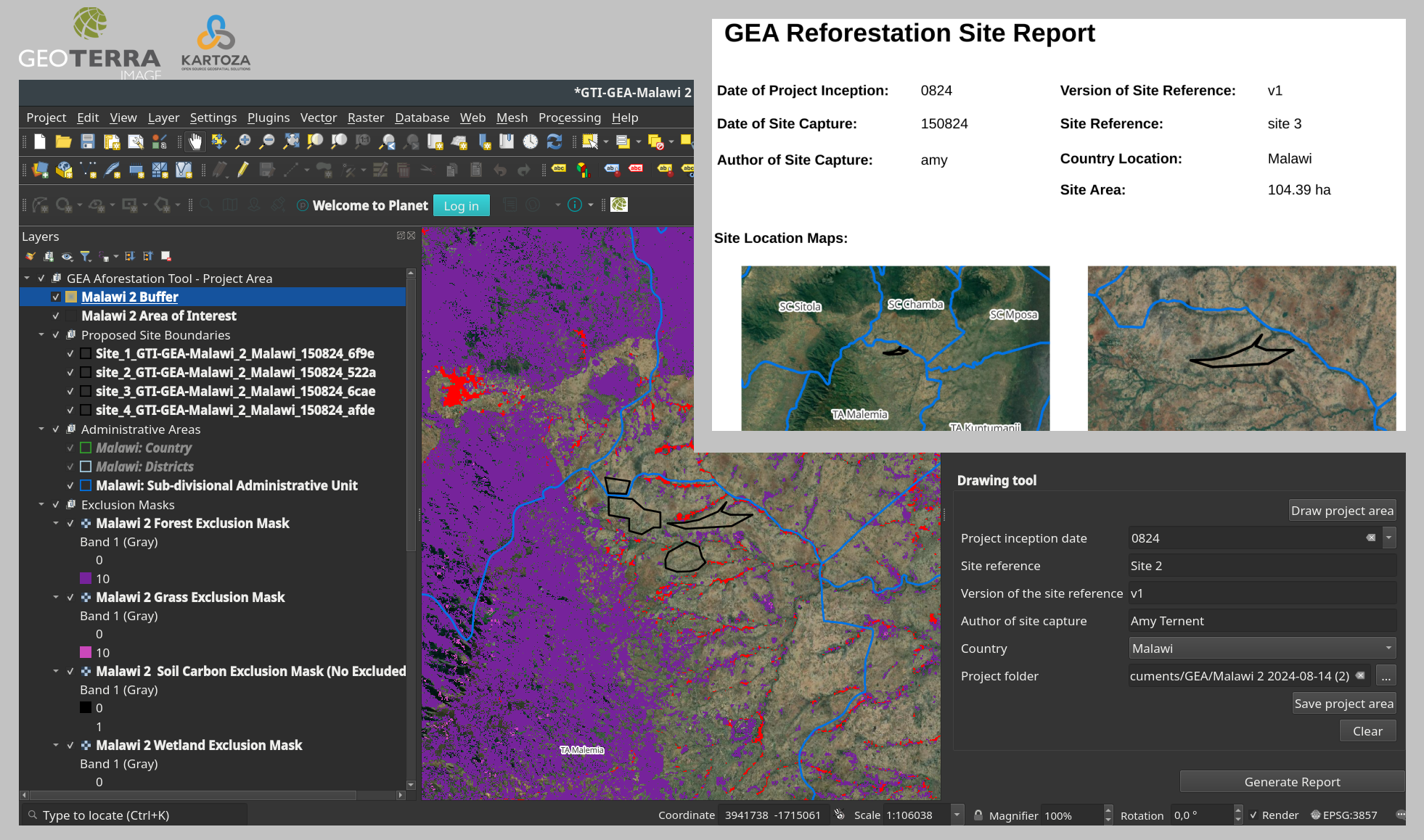
Task: Remove selected layer icon in Layers panel
Action: (x=166, y=256)
